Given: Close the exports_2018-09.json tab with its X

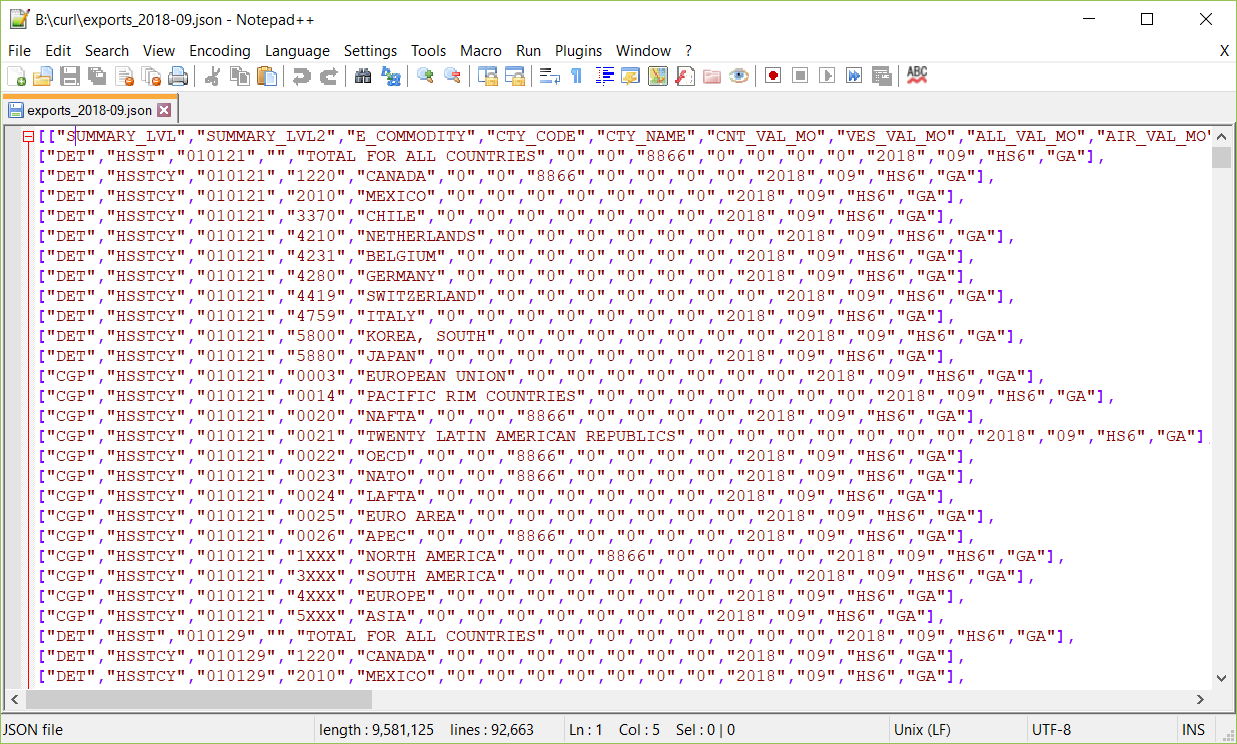Looking at the screenshot, I should [164, 110].
